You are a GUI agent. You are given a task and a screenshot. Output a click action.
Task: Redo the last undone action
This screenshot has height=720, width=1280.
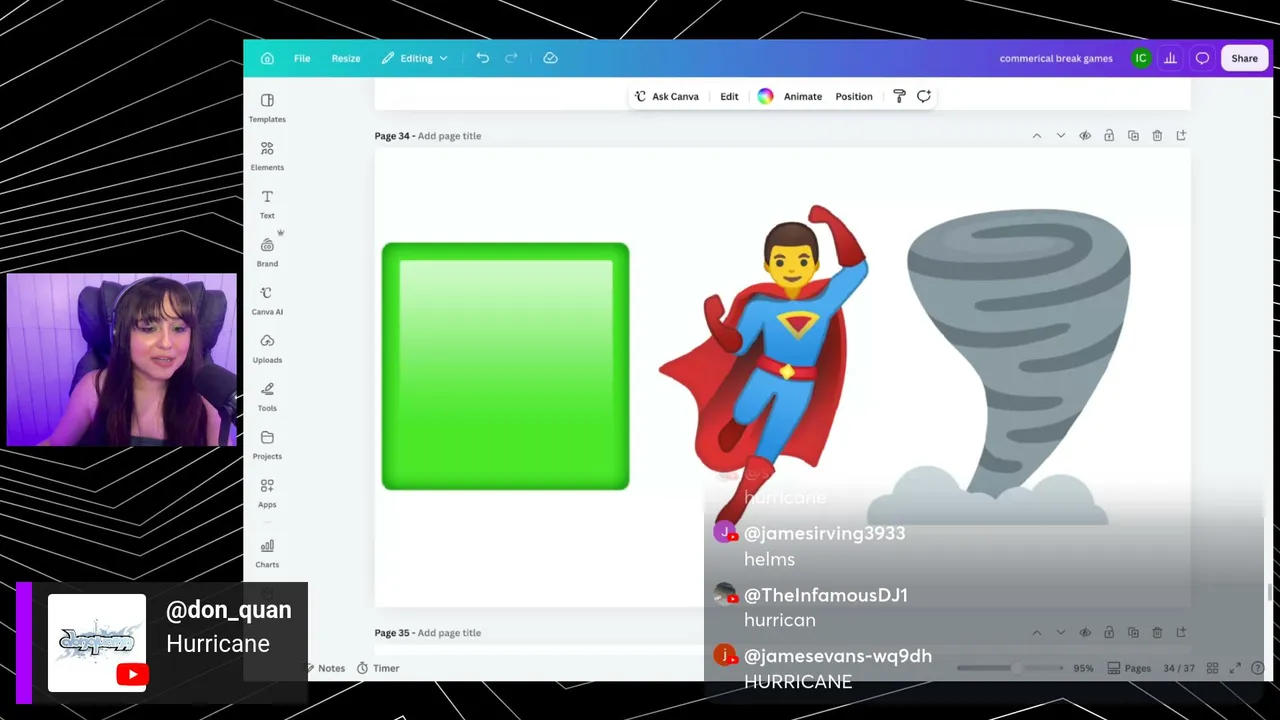coord(511,58)
